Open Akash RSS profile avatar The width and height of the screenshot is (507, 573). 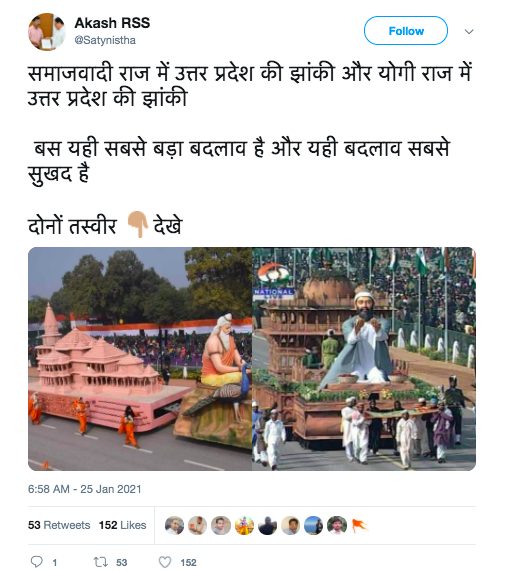(46, 31)
